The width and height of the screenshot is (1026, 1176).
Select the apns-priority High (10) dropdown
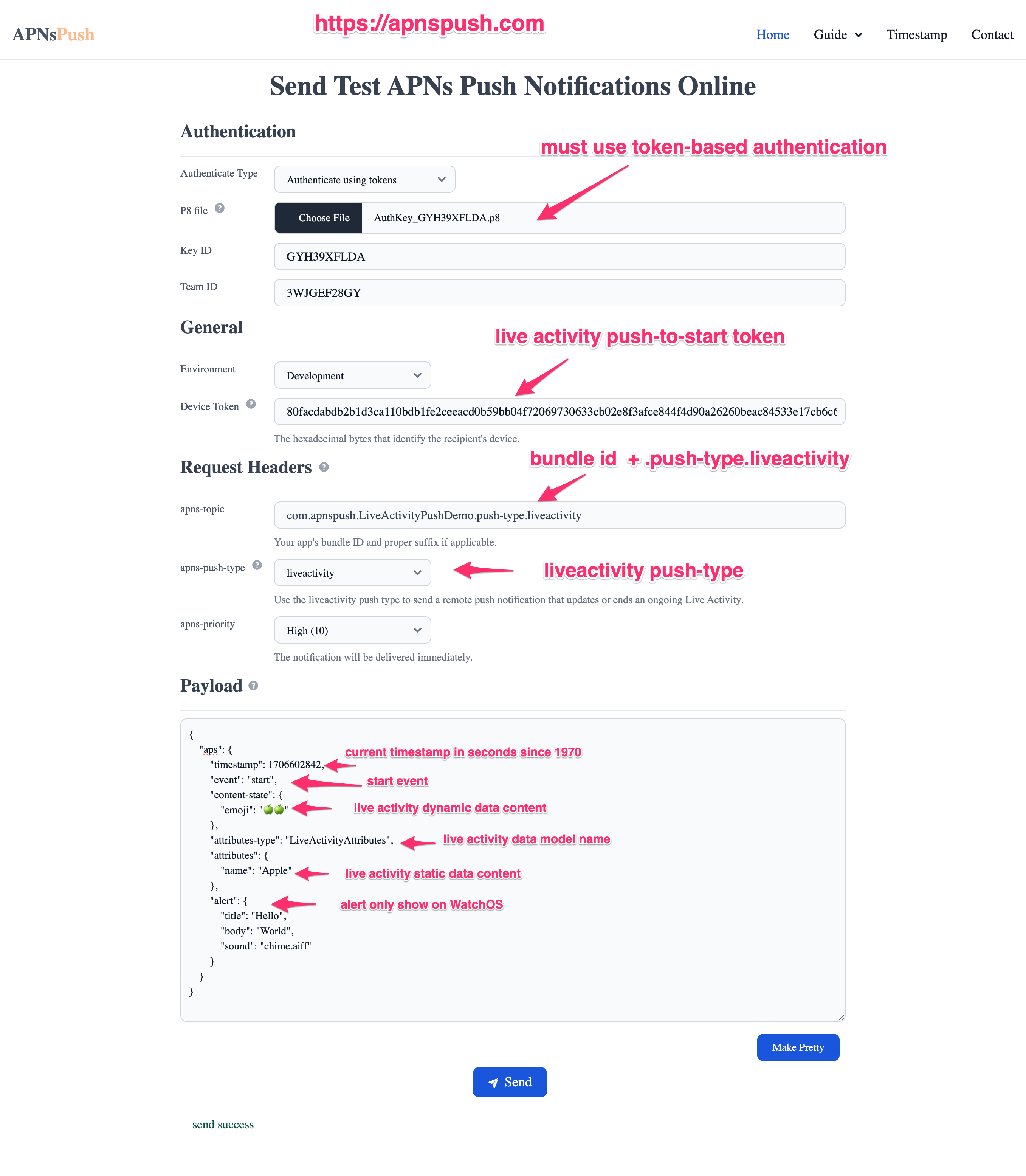tap(352, 630)
